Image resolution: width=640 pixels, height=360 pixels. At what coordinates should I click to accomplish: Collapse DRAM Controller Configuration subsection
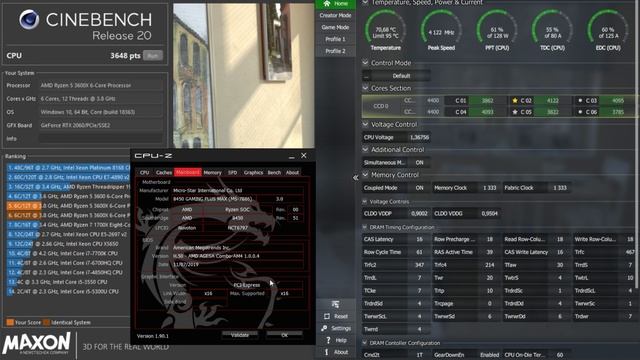click(364, 343)
